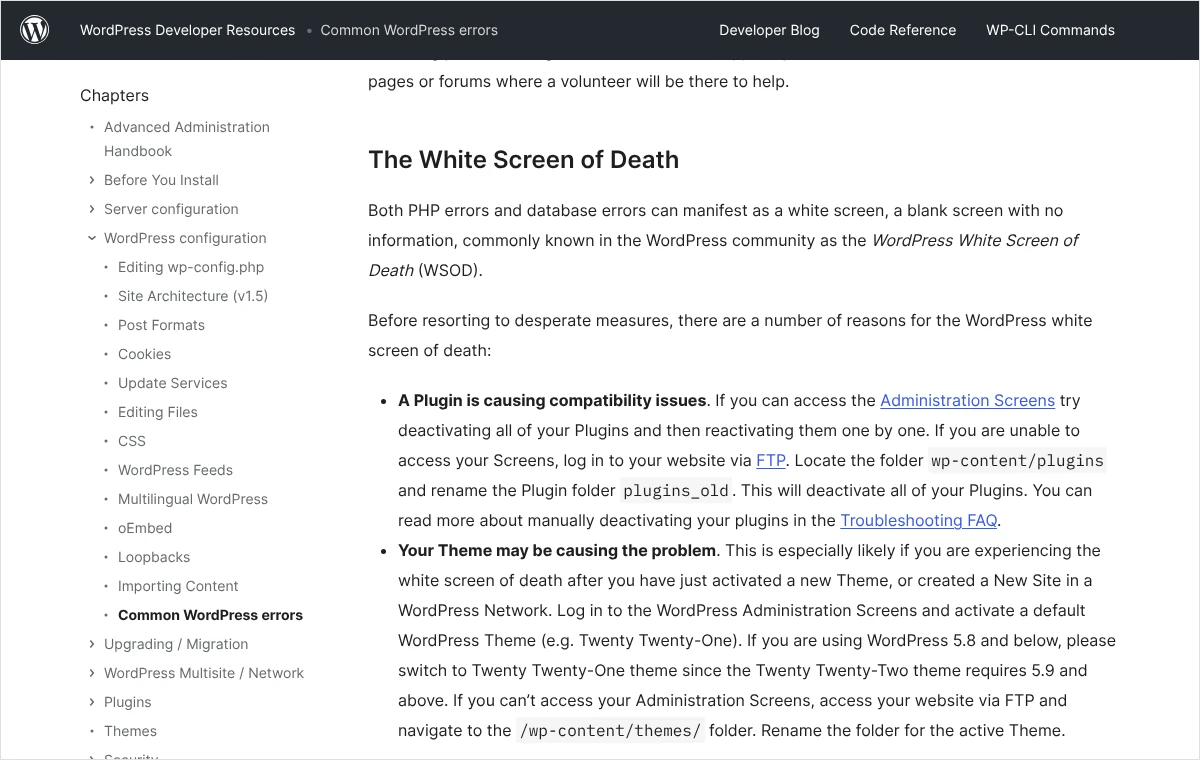Expand the WordPress Multisite / Network chapter
Image resolution: width=1200 pixels, height=760 pixels.
pyautogui.click(x=92, y=673)
